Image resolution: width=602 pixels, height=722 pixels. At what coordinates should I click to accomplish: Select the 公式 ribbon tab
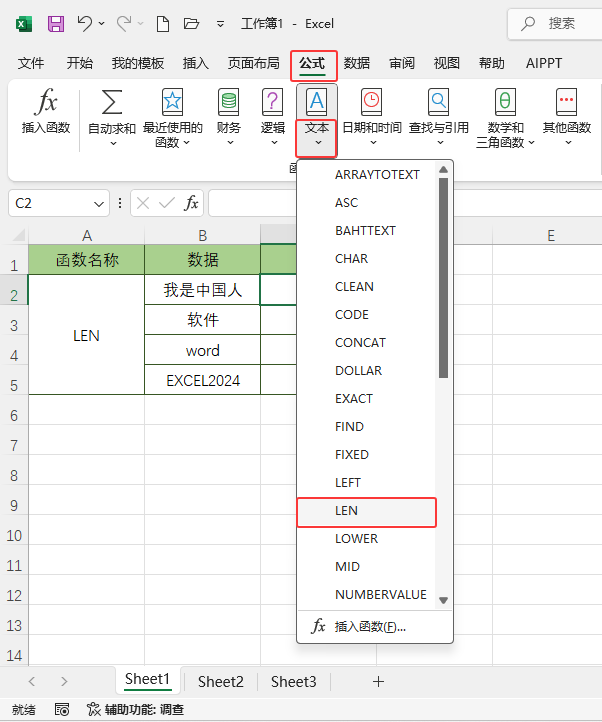[312, 63]
